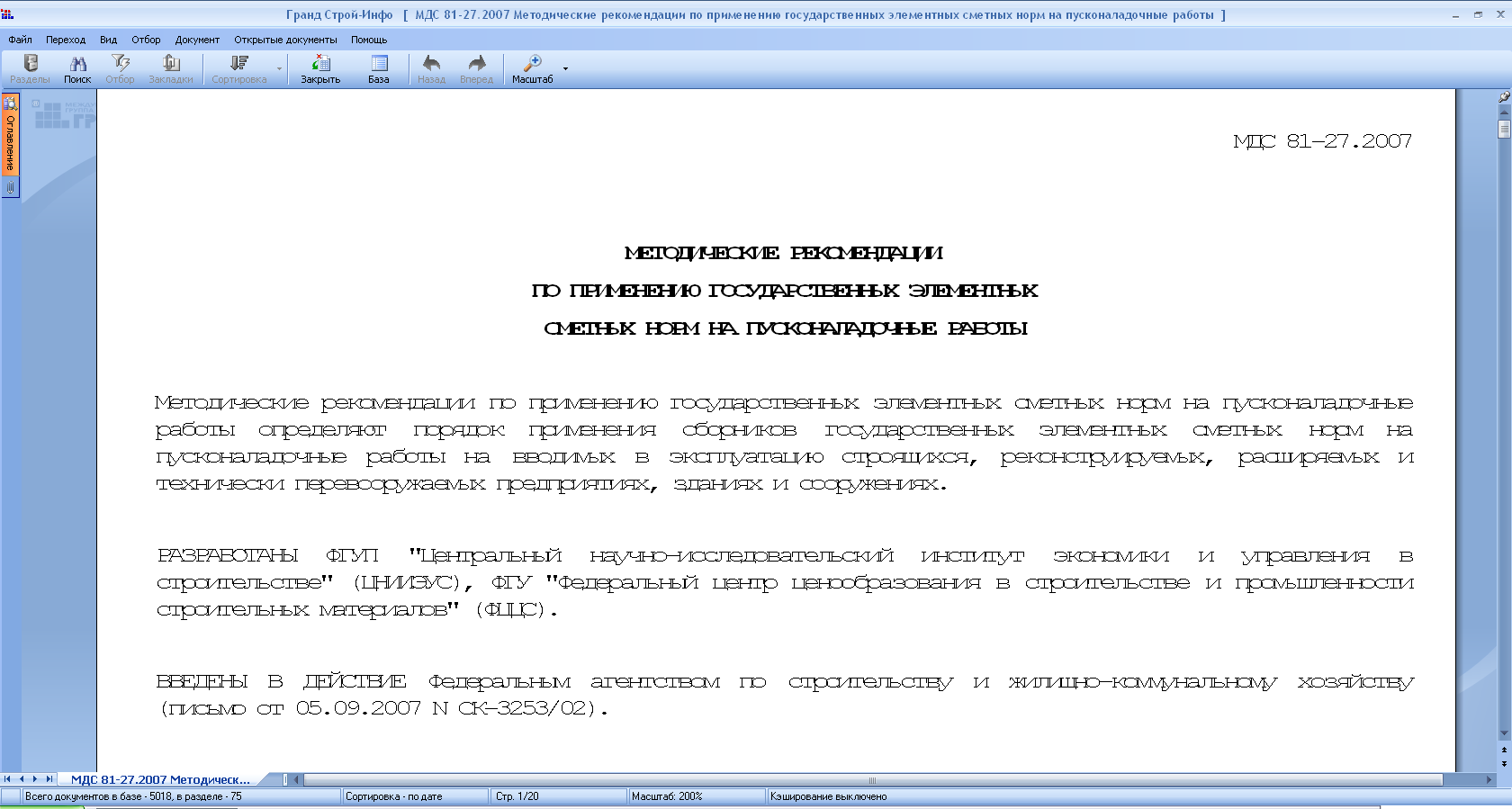The width and height of the screenshot is (1512, 809).
Task: Open Закладки bookmarks tool
Action: pos(171,69)
